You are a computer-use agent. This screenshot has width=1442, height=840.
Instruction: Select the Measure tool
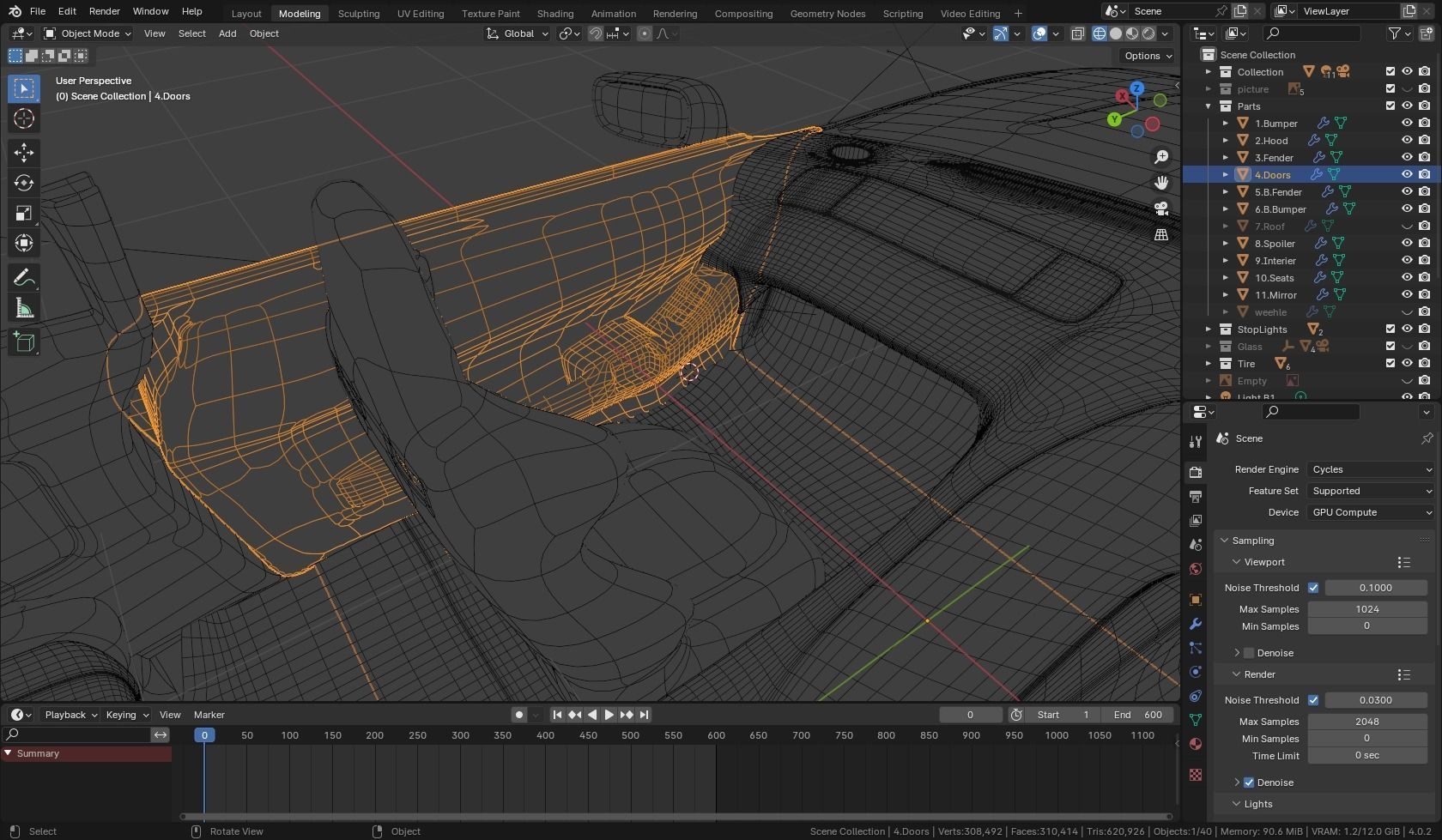click(24, 308)
